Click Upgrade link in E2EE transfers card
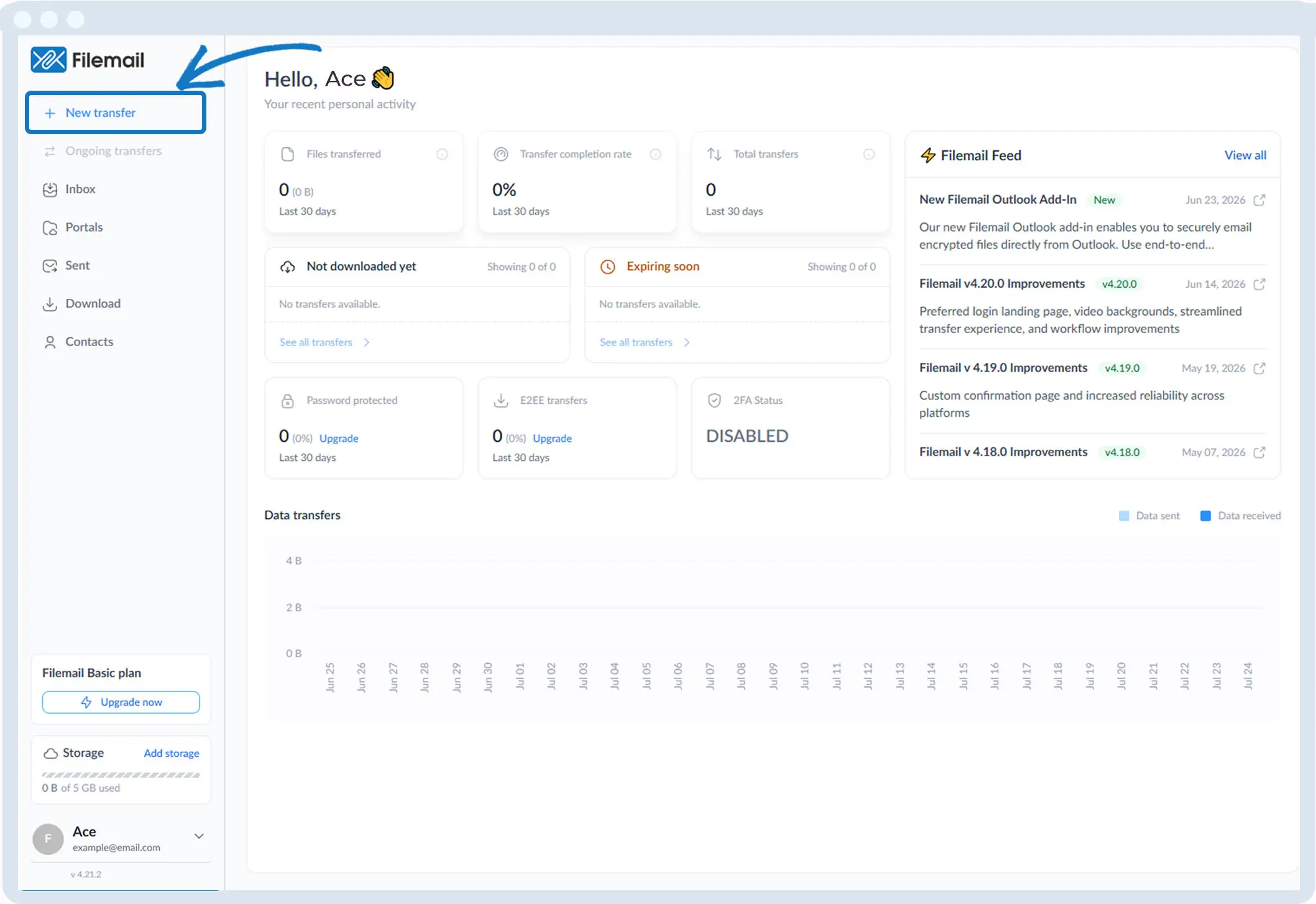 [552, 439]
